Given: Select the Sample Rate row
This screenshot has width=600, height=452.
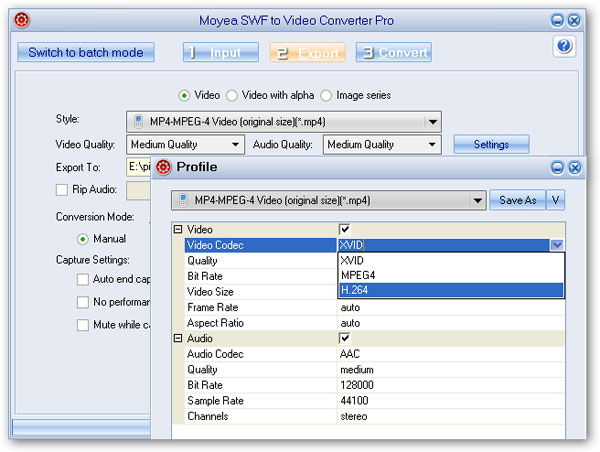Looking at the screenshot, I should point(260,401).
